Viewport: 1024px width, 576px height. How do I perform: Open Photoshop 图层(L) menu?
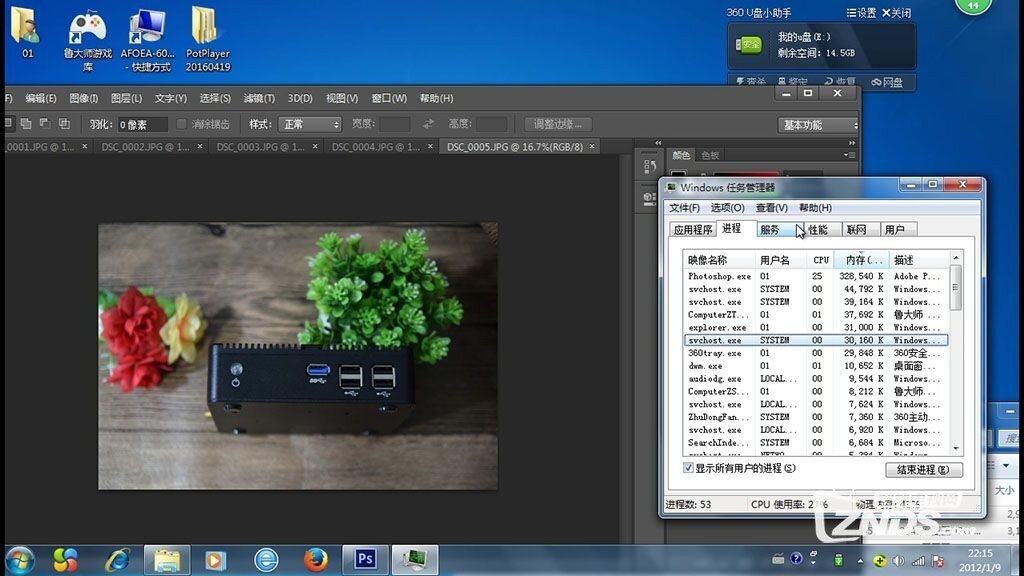(126, 98)
